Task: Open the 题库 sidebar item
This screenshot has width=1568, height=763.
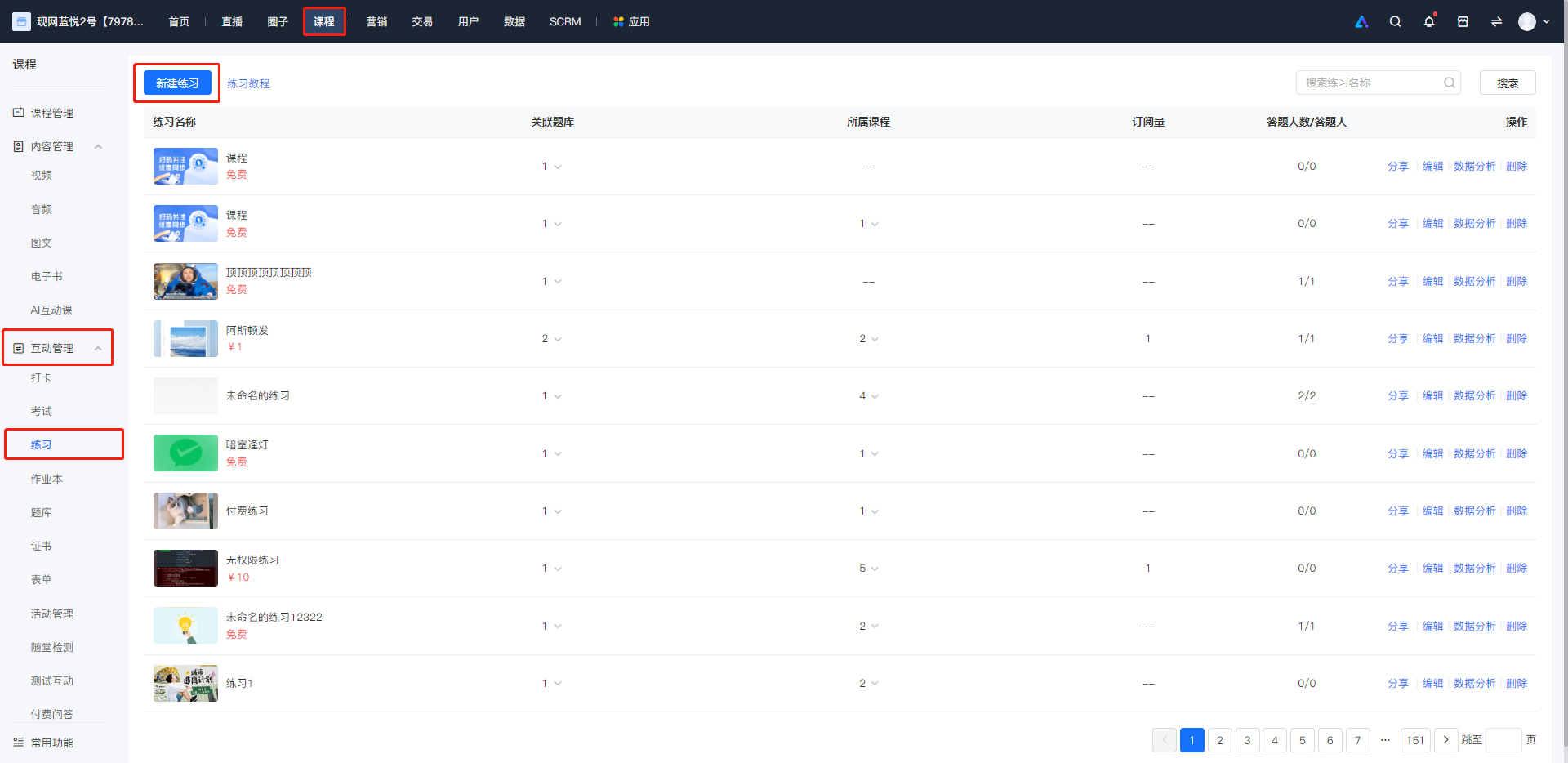Action: coord(42,513)
